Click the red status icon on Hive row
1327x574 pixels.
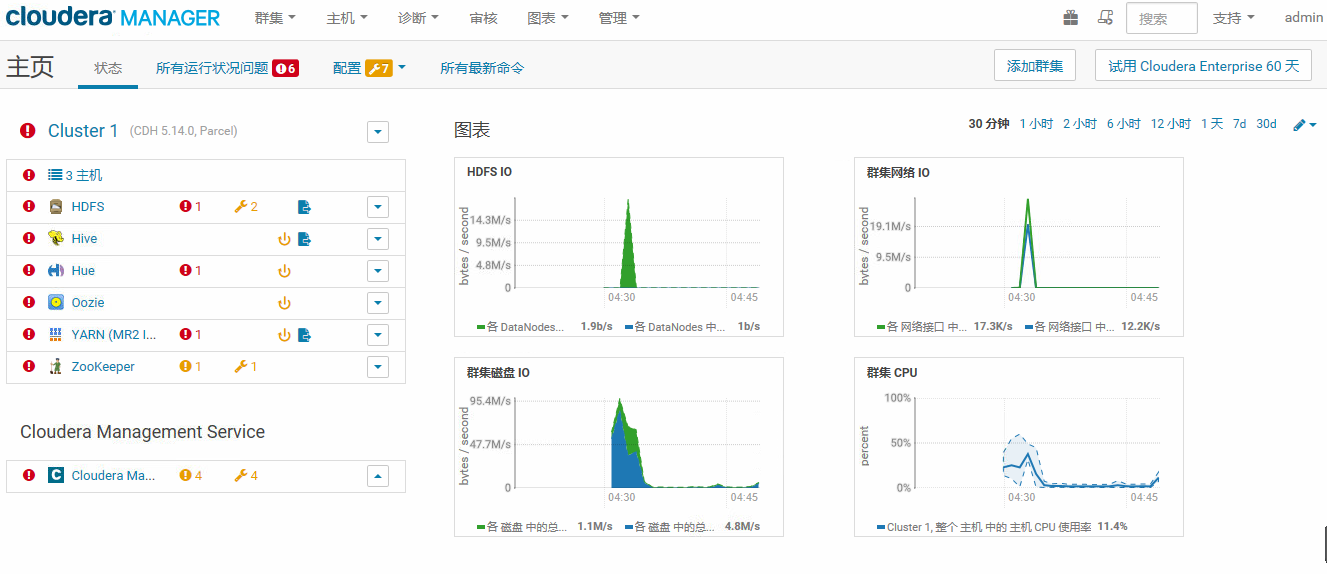click(28, 239)
